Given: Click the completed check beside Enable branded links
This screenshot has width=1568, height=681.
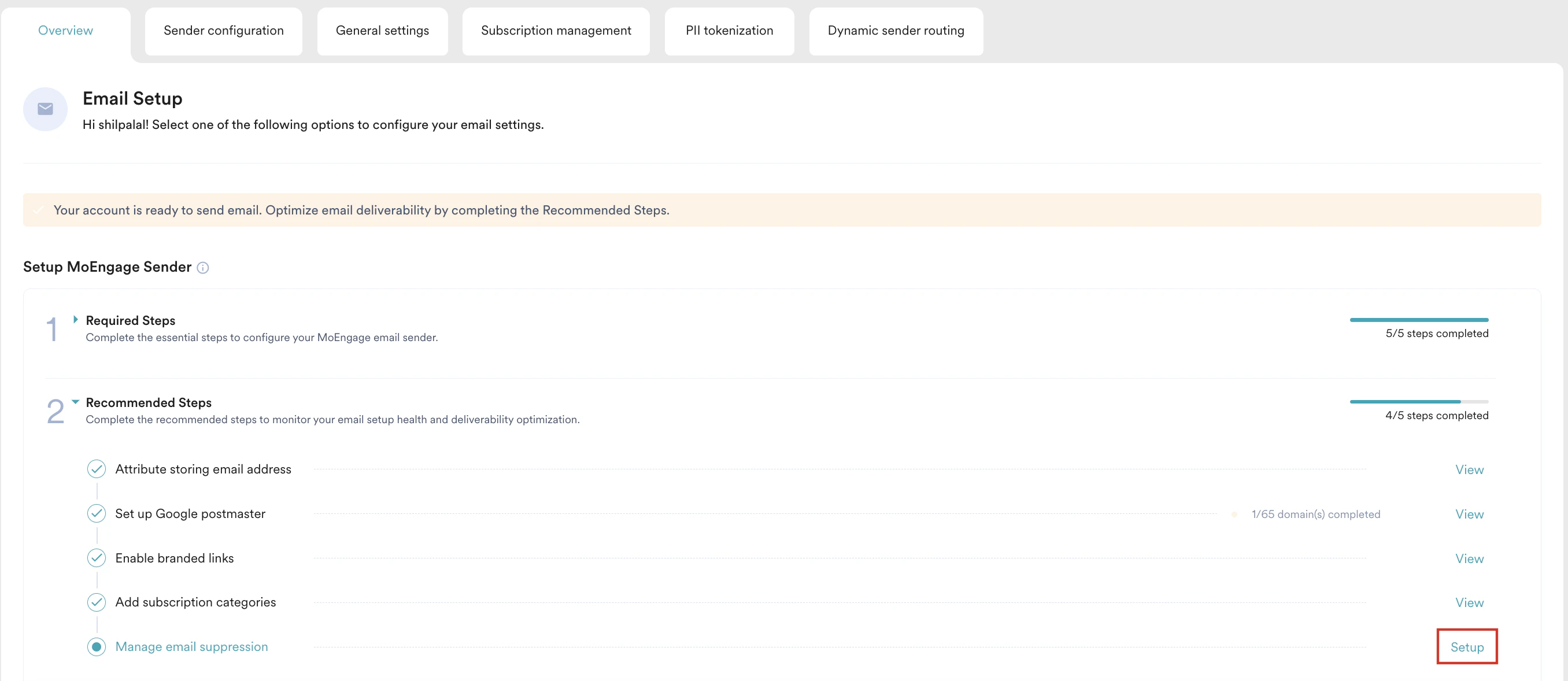Looking at the screenshot, I should coord(97,557).
